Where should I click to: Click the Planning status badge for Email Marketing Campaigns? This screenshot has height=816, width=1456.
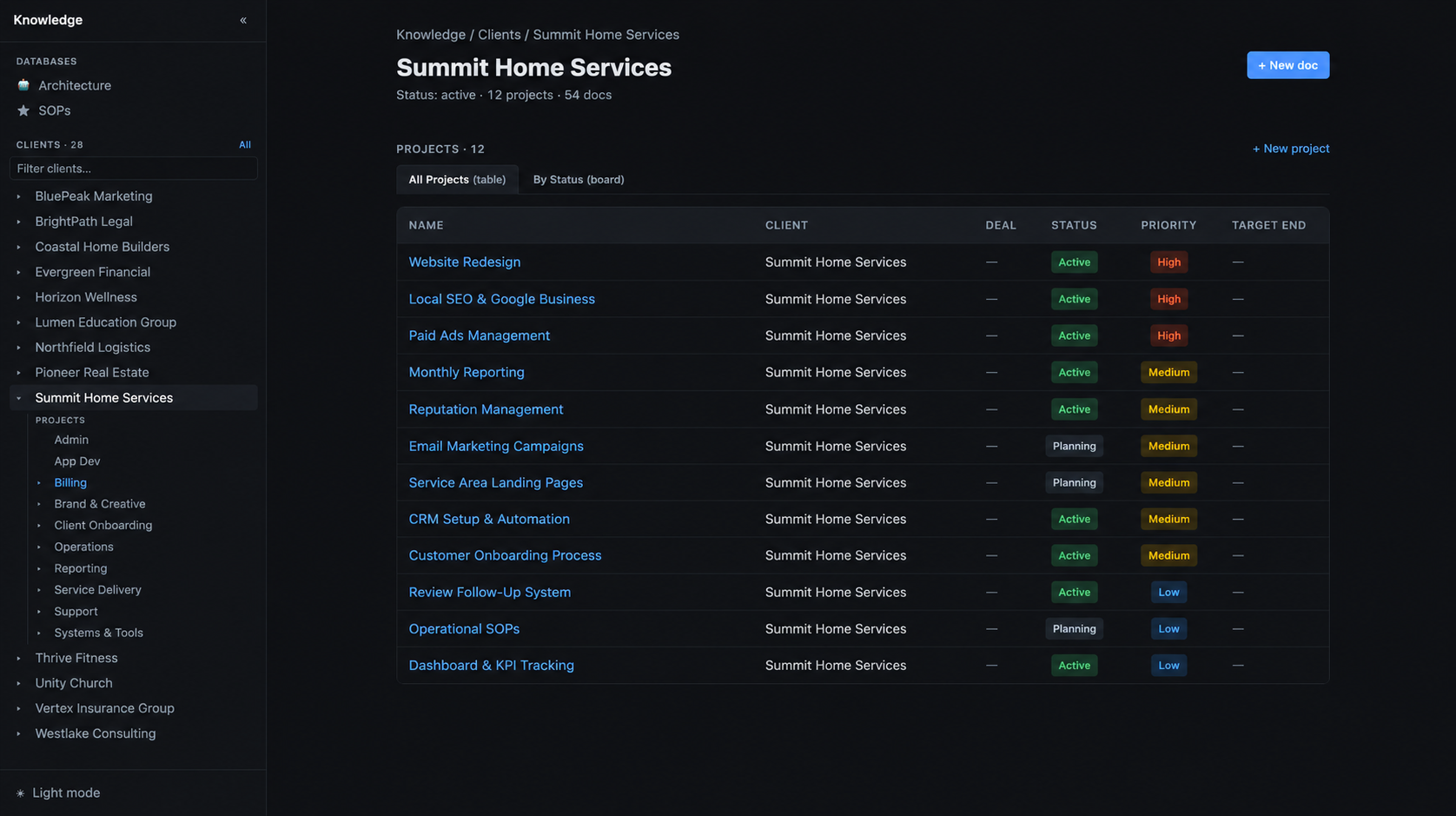1074,446
